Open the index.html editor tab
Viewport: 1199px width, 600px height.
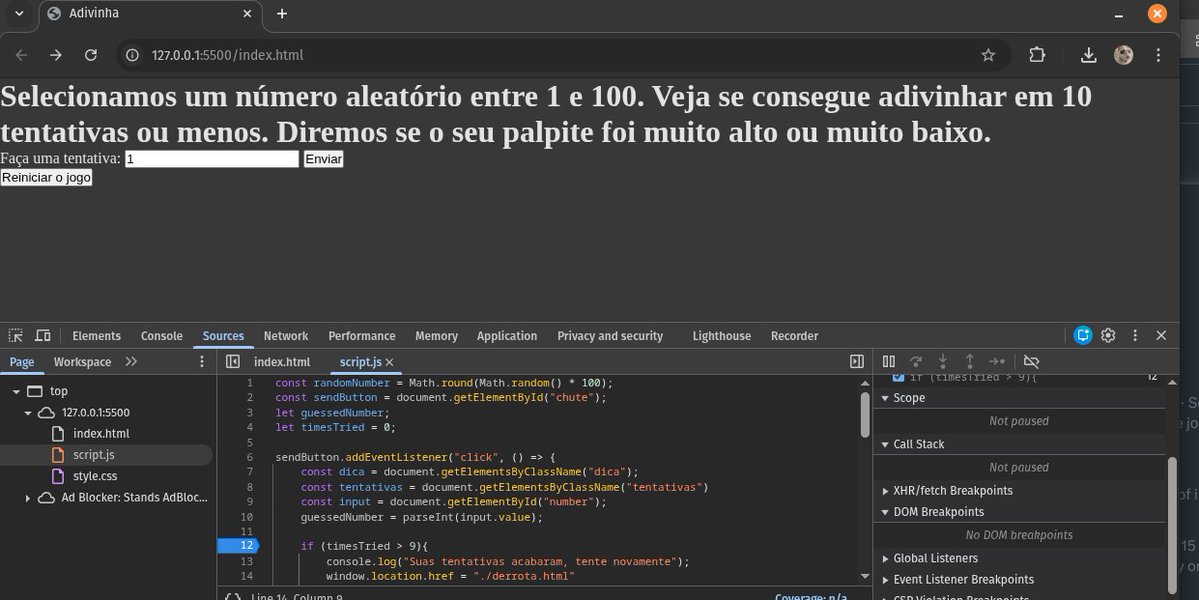pyautogui.click(x=281, y=362)
